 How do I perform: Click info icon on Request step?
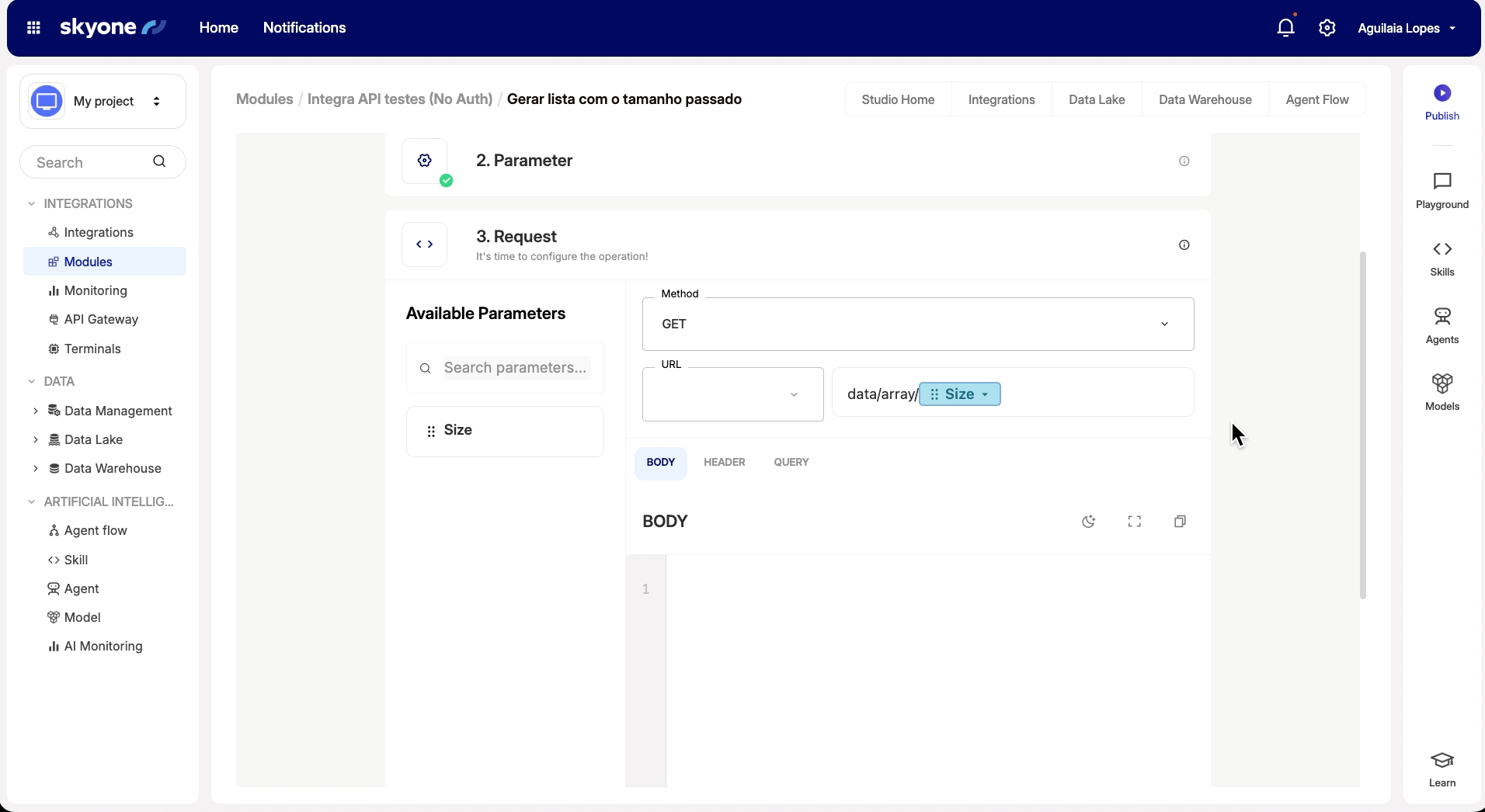[x=1184, y=245]
